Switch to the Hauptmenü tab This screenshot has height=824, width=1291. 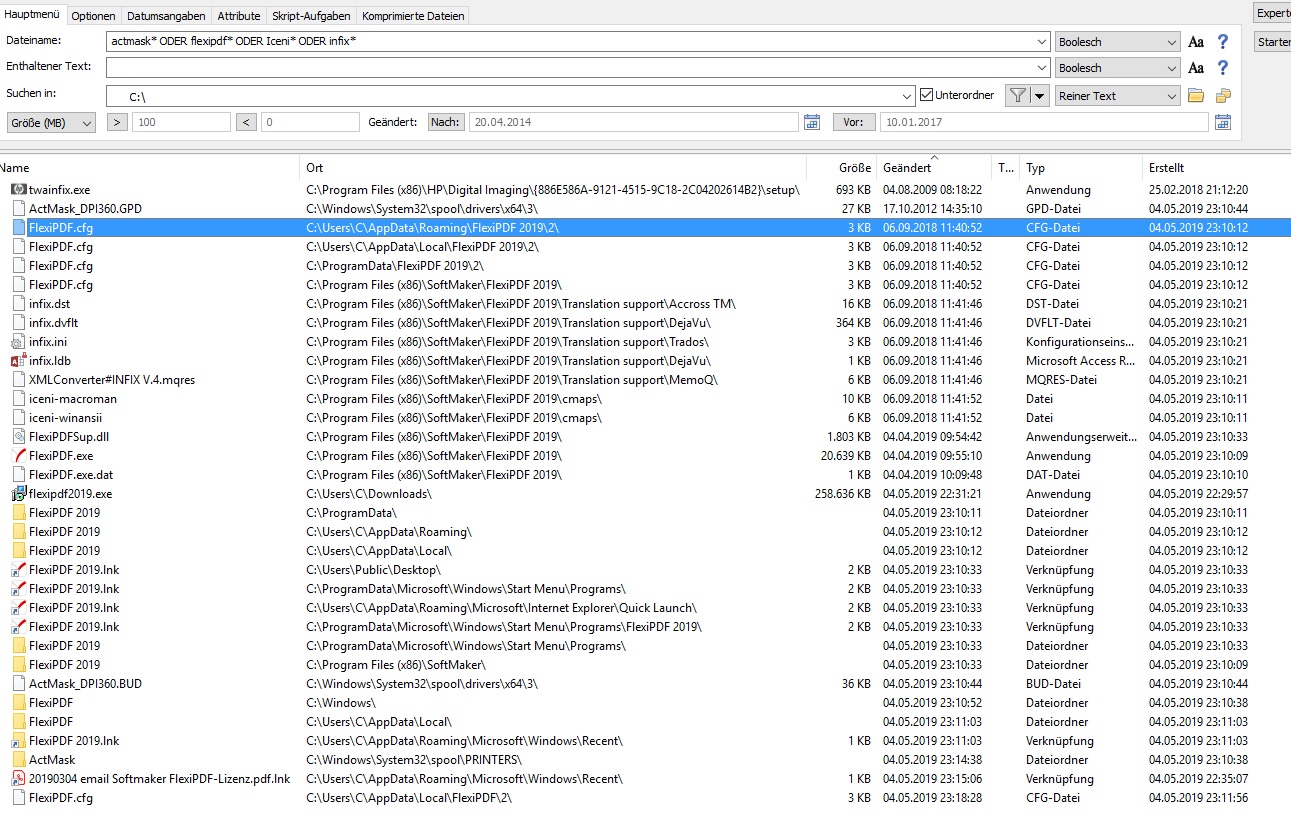pyautogui.click(x=32, y=15)
